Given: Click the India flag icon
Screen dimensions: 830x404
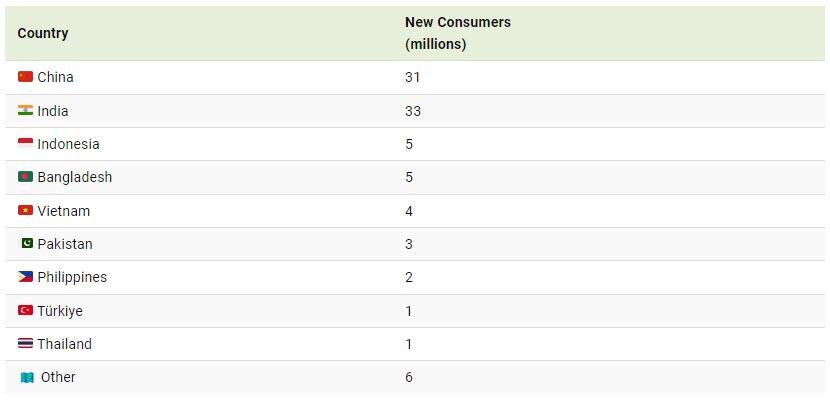Looking at the screenshot, I should tap(25, 110).
